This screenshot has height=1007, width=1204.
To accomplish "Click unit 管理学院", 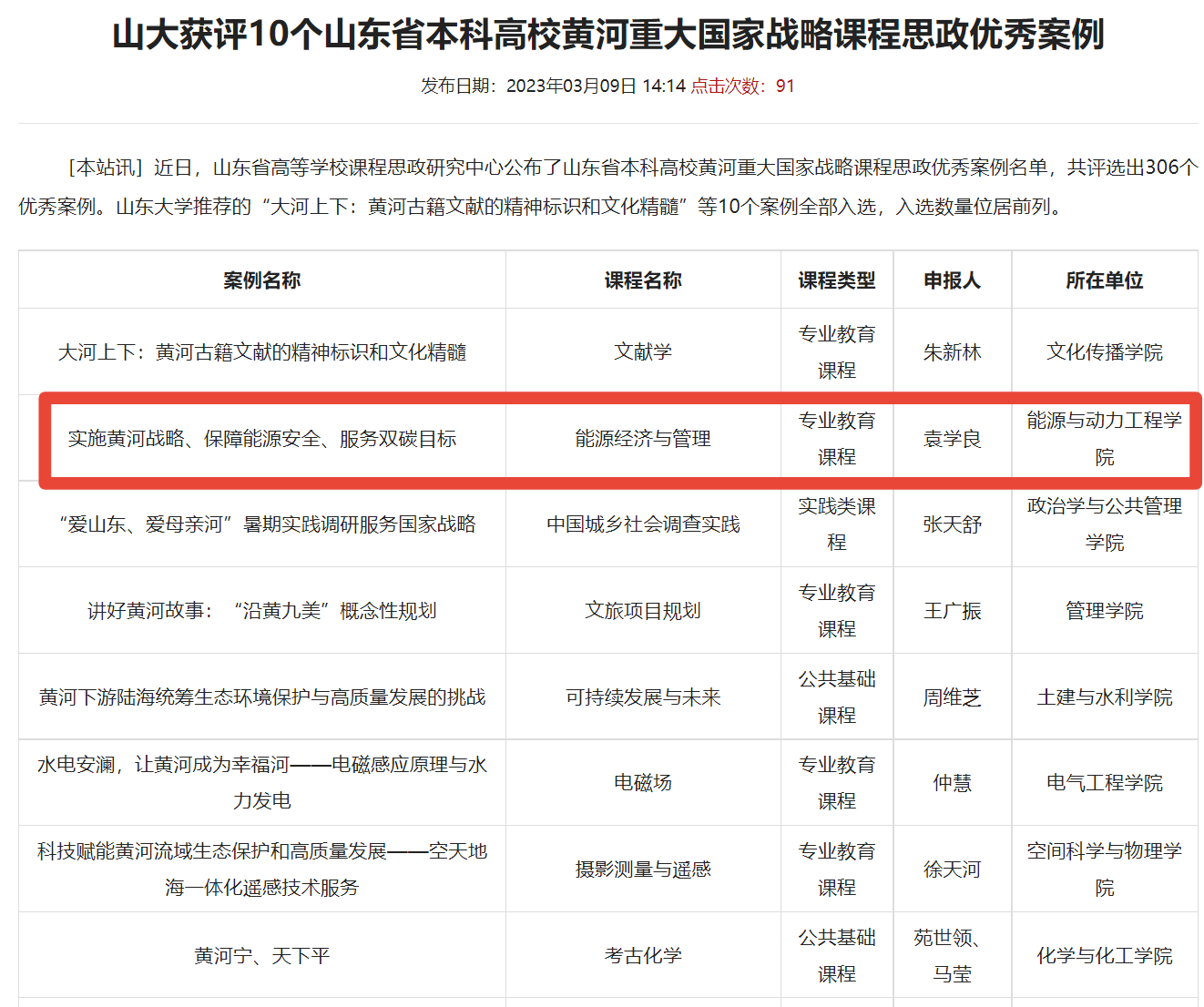I will tap(1105, 611).
